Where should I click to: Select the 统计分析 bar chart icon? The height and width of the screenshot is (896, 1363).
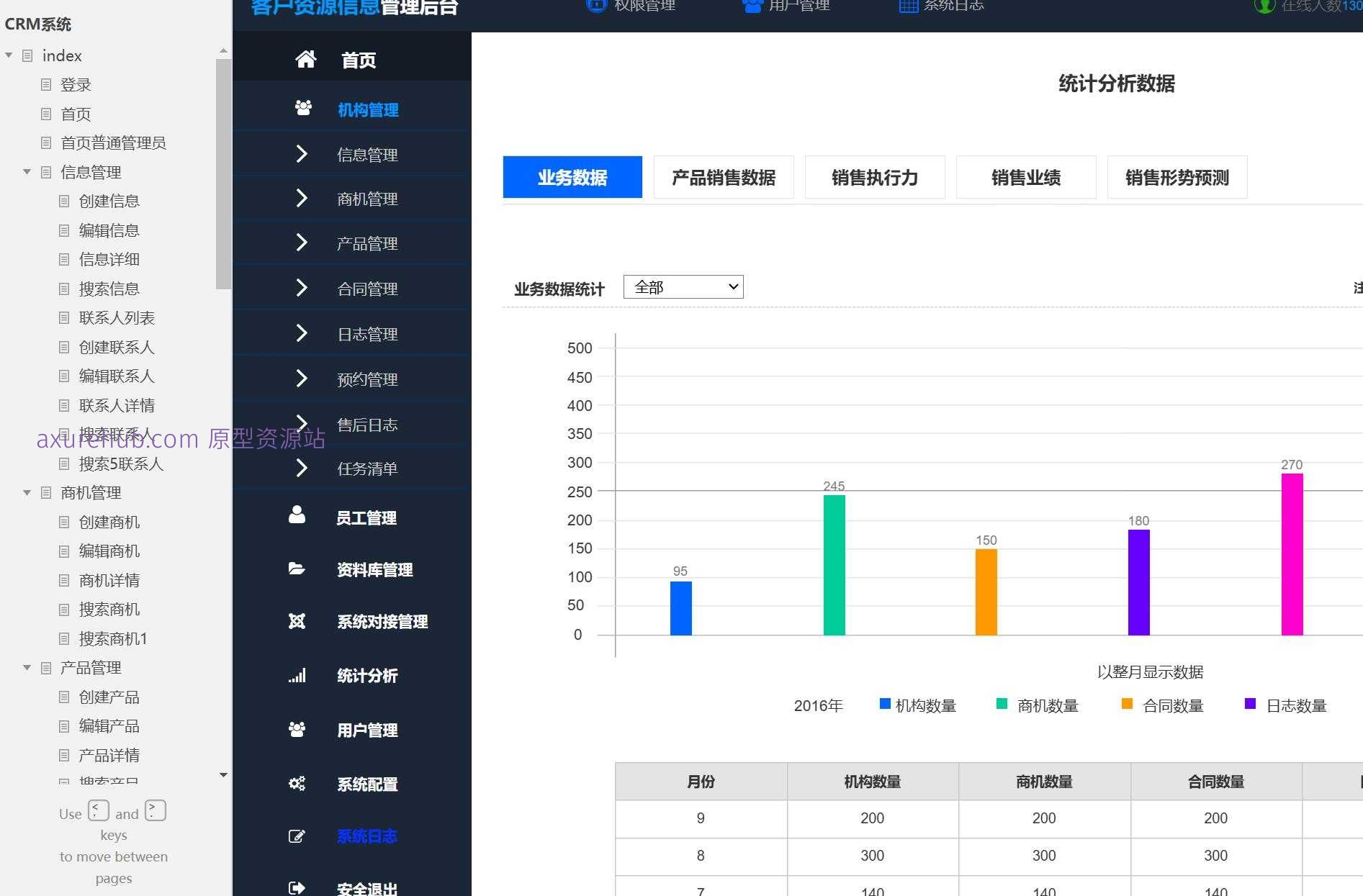(x=297, y=675)
